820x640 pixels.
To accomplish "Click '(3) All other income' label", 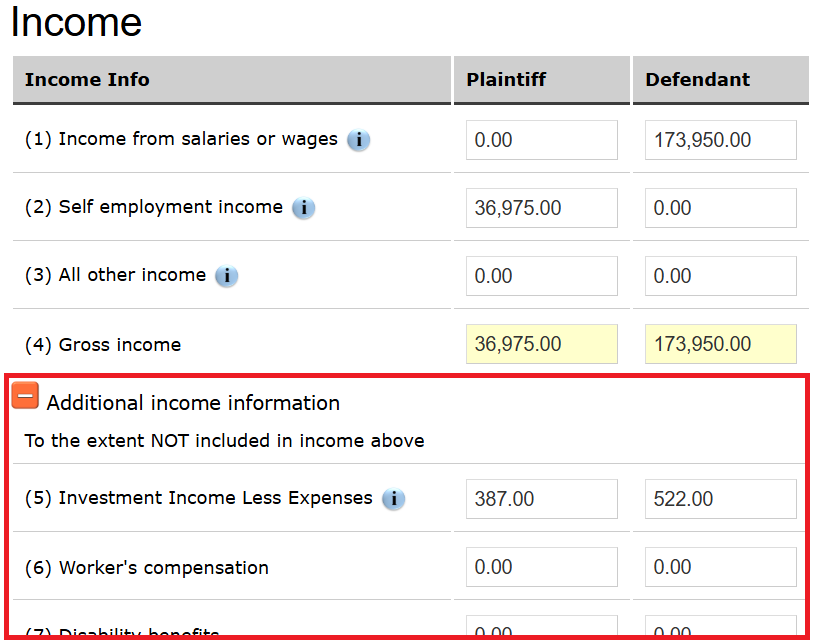I will click(116, 275).
